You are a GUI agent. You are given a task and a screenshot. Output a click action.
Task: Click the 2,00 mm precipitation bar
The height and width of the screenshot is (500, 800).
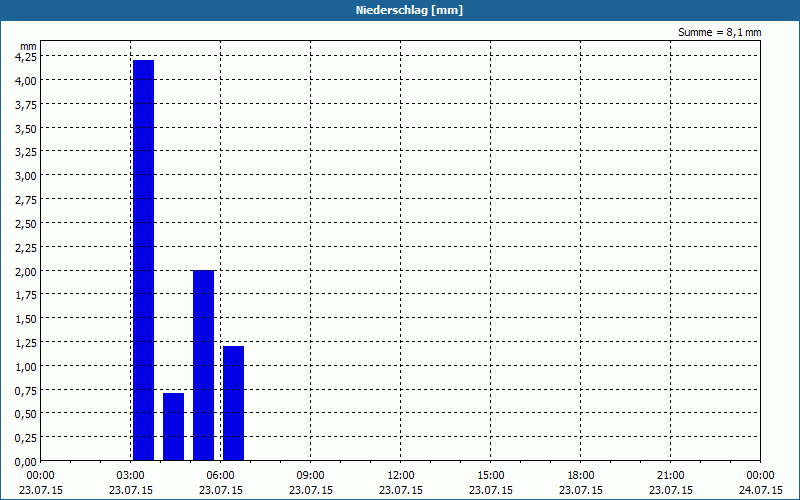point(204,365)
